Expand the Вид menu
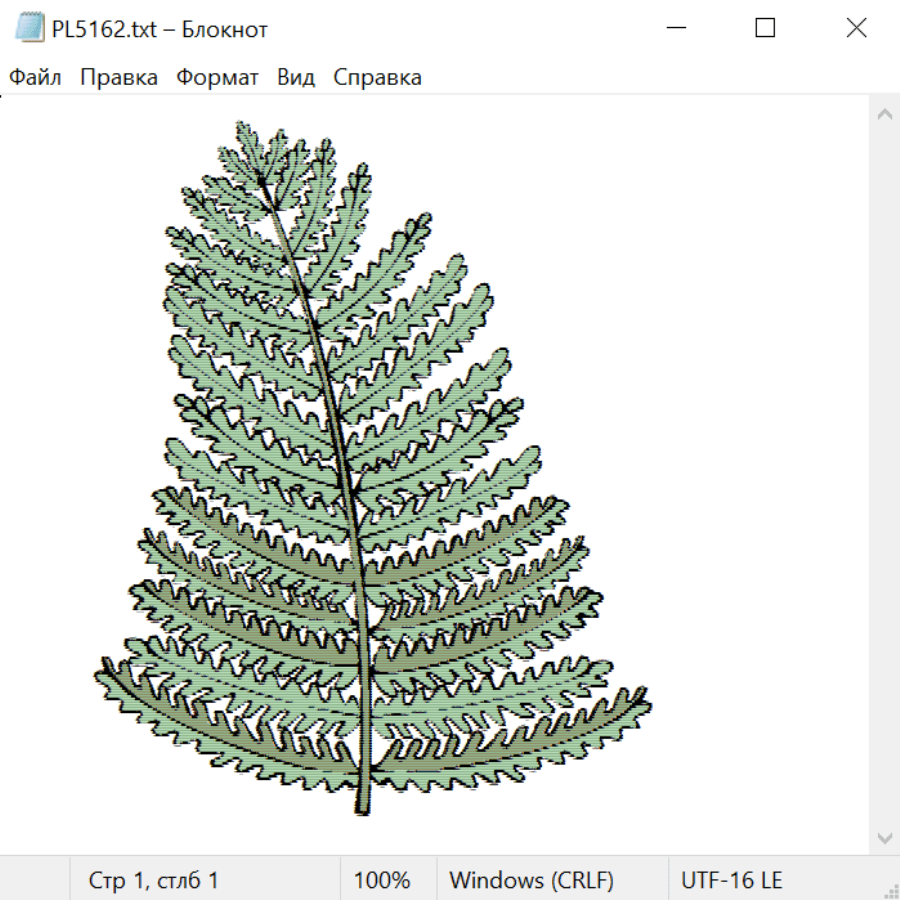The image size is (900, 900). click(x=295, y=78)
